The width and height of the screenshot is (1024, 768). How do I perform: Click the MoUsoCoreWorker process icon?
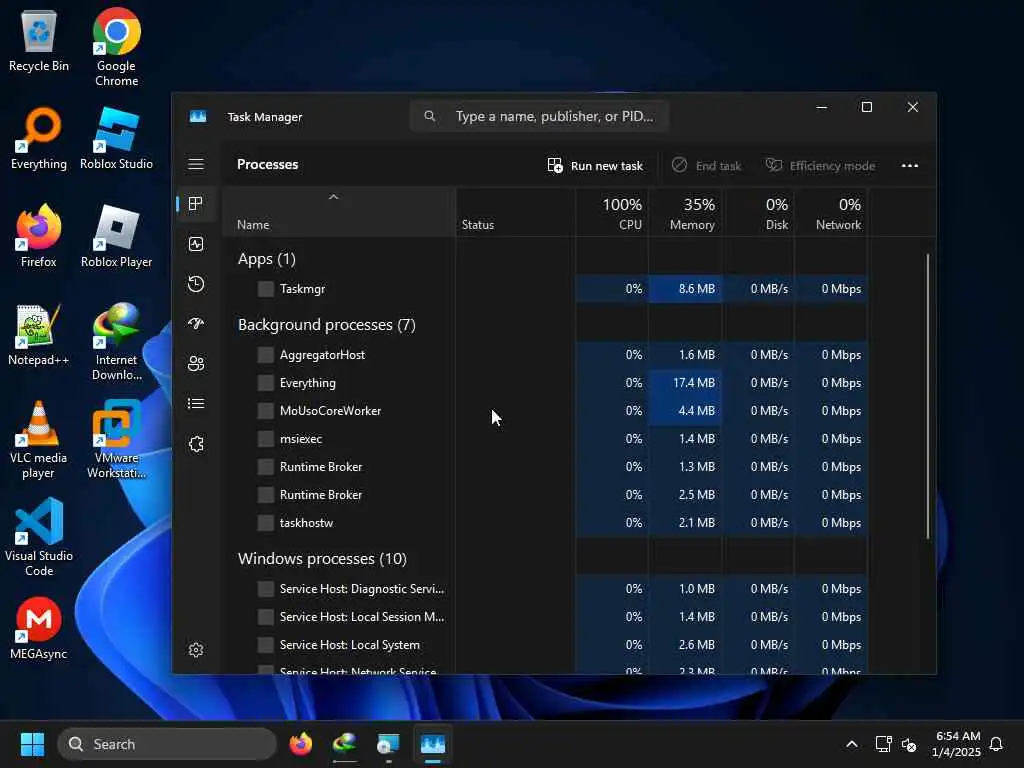coord(266,411)
